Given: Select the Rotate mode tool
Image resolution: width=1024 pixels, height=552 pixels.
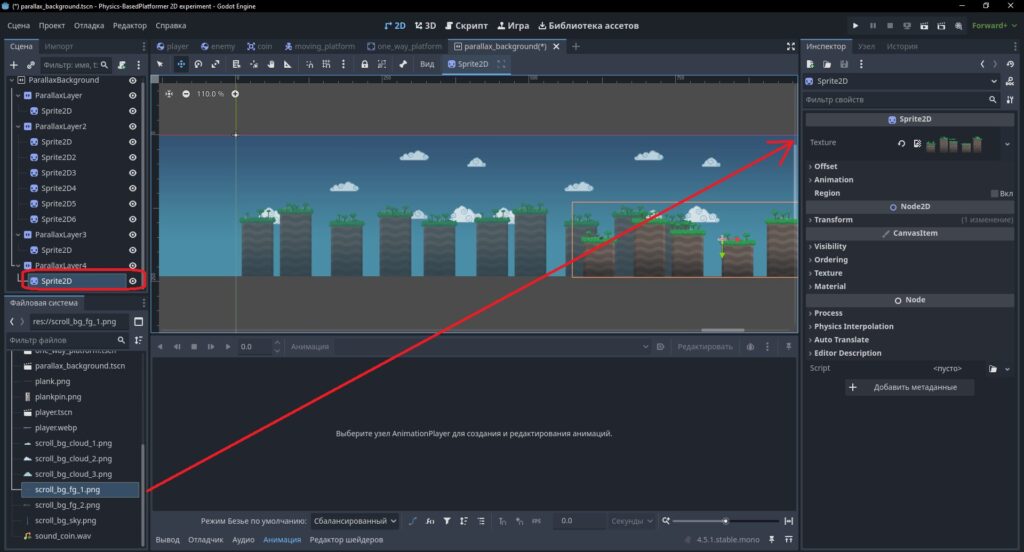Looking at the screenshot, I should 199,64.
